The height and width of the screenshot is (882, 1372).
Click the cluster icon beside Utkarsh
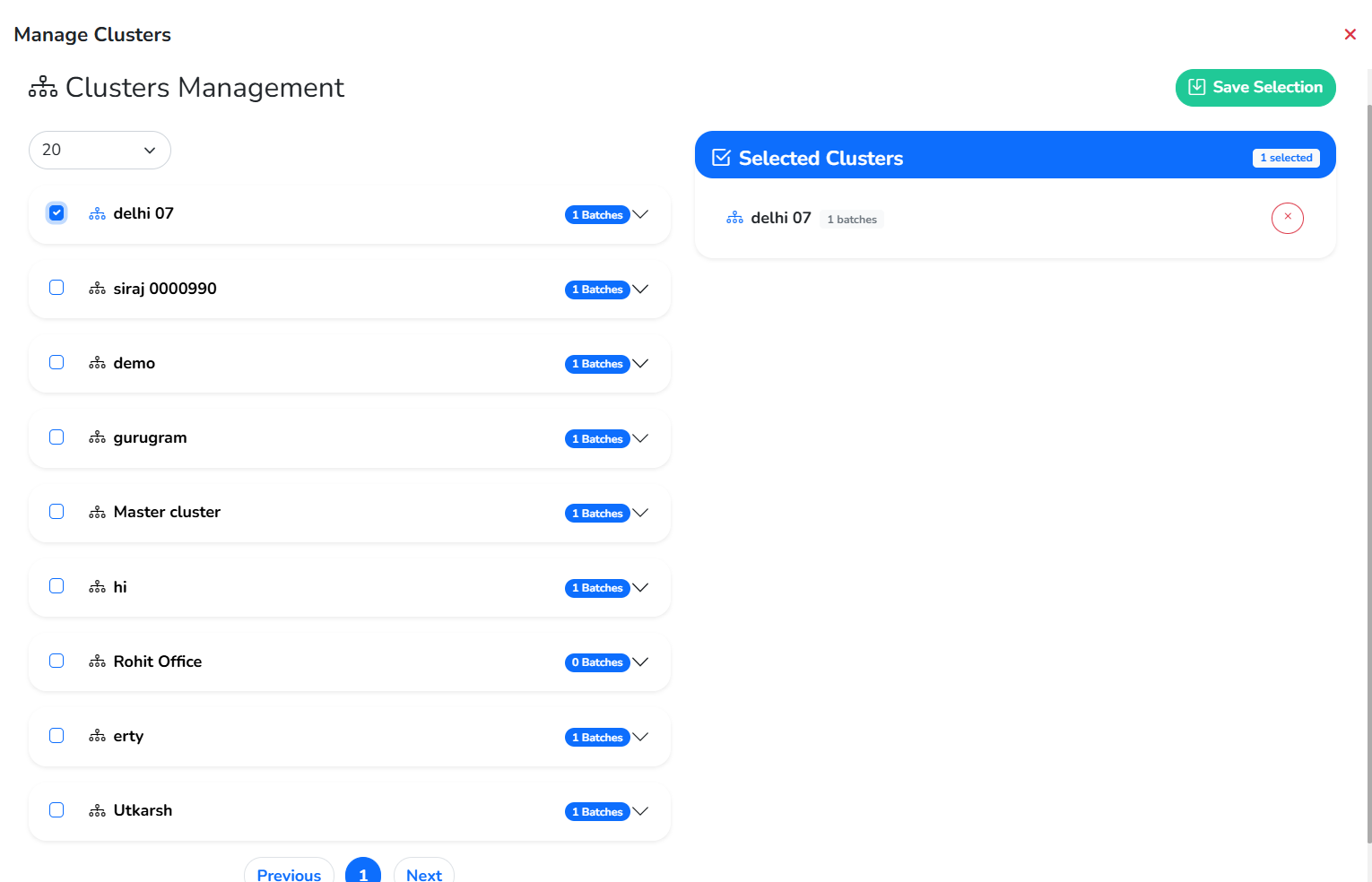coord(97,811)
